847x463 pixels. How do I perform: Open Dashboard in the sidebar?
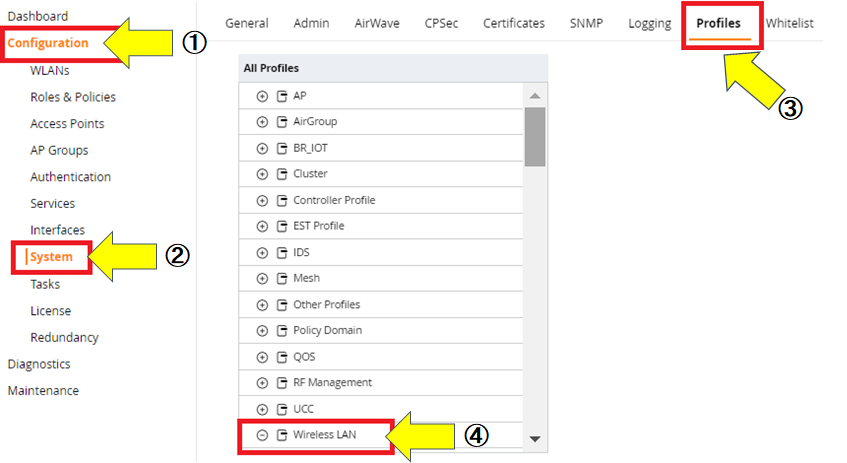coord(38,16)
